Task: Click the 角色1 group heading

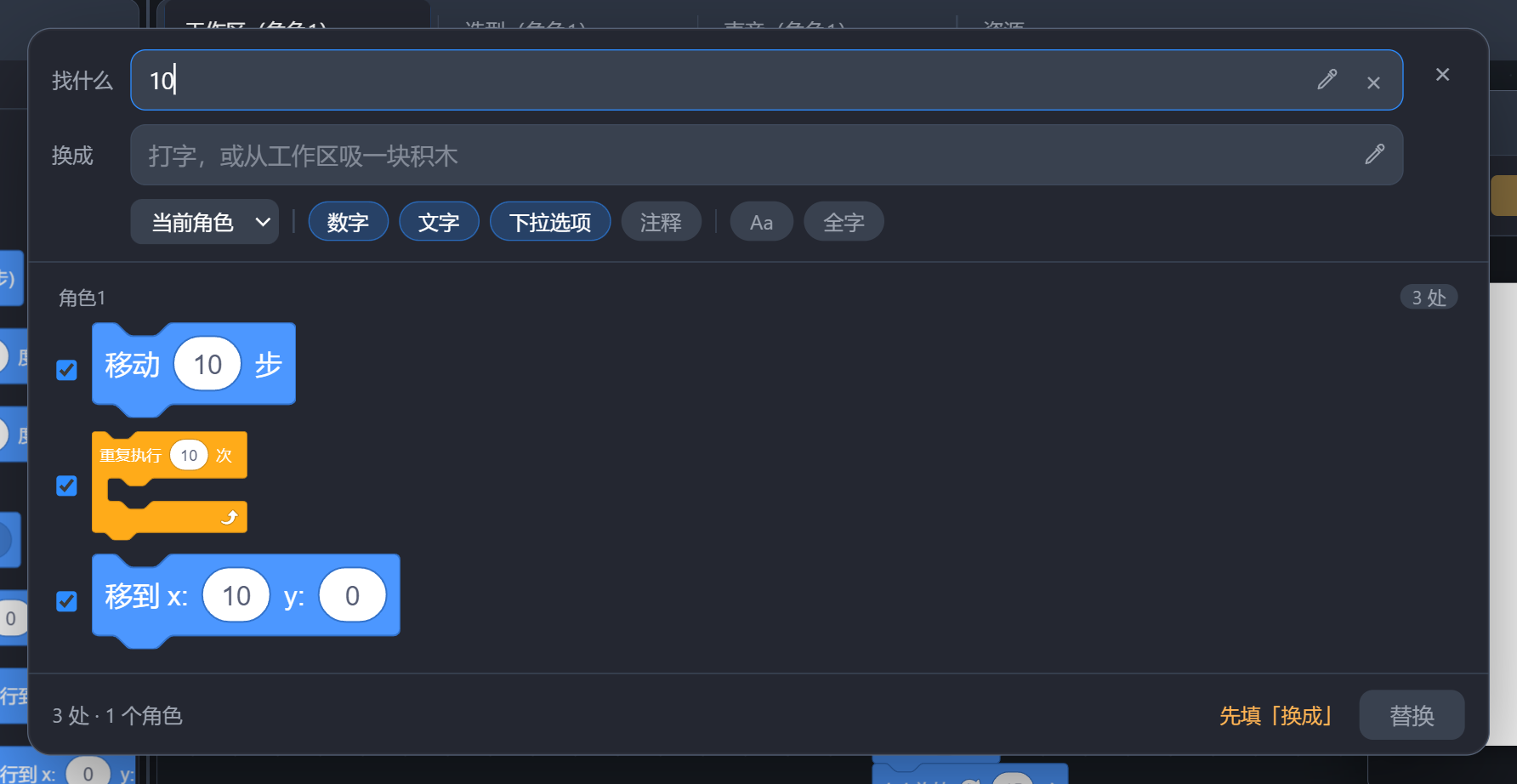Action: pyautogui.click(x=82, y=298)
